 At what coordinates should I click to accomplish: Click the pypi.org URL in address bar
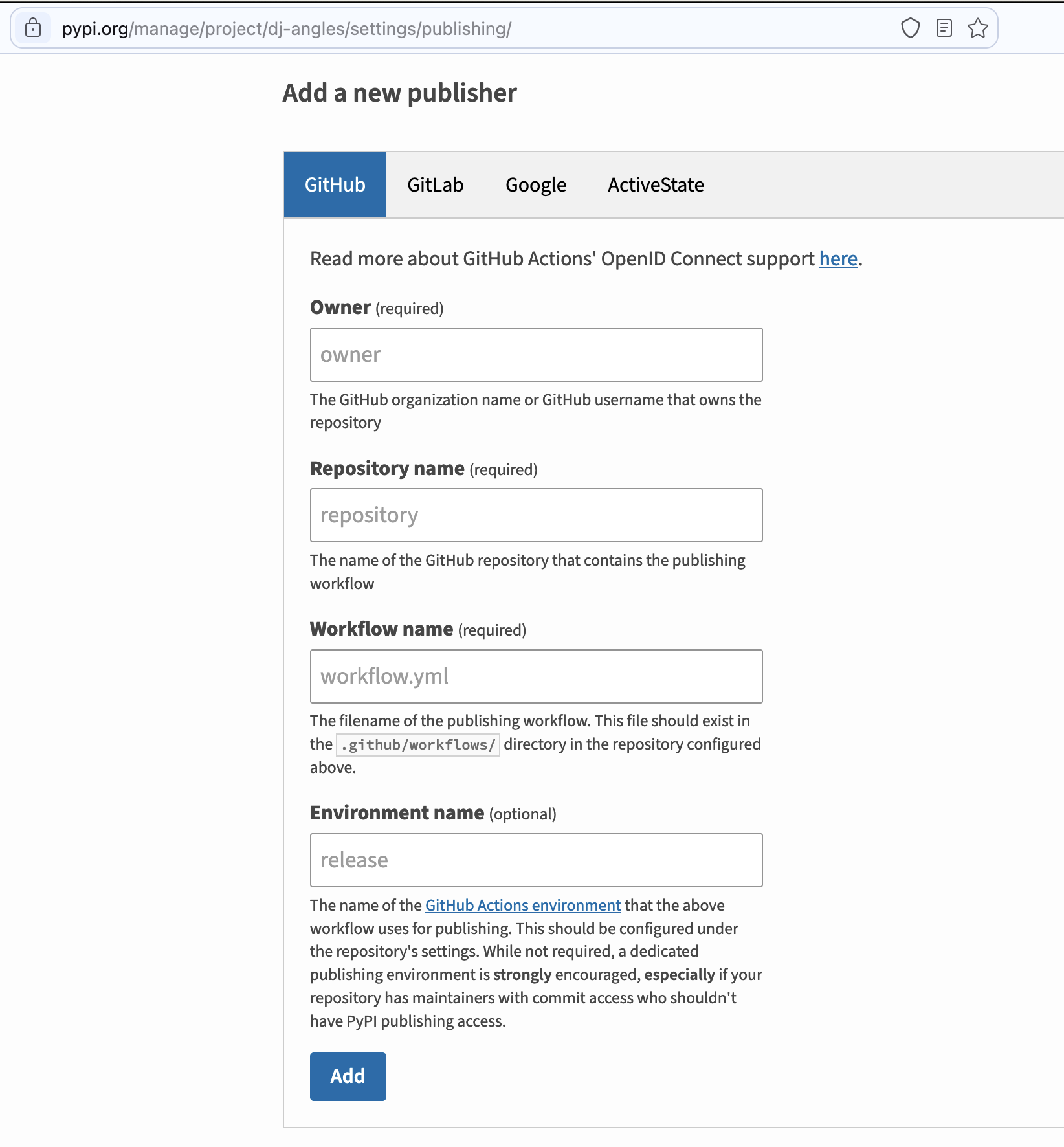(x=286, y=28)
